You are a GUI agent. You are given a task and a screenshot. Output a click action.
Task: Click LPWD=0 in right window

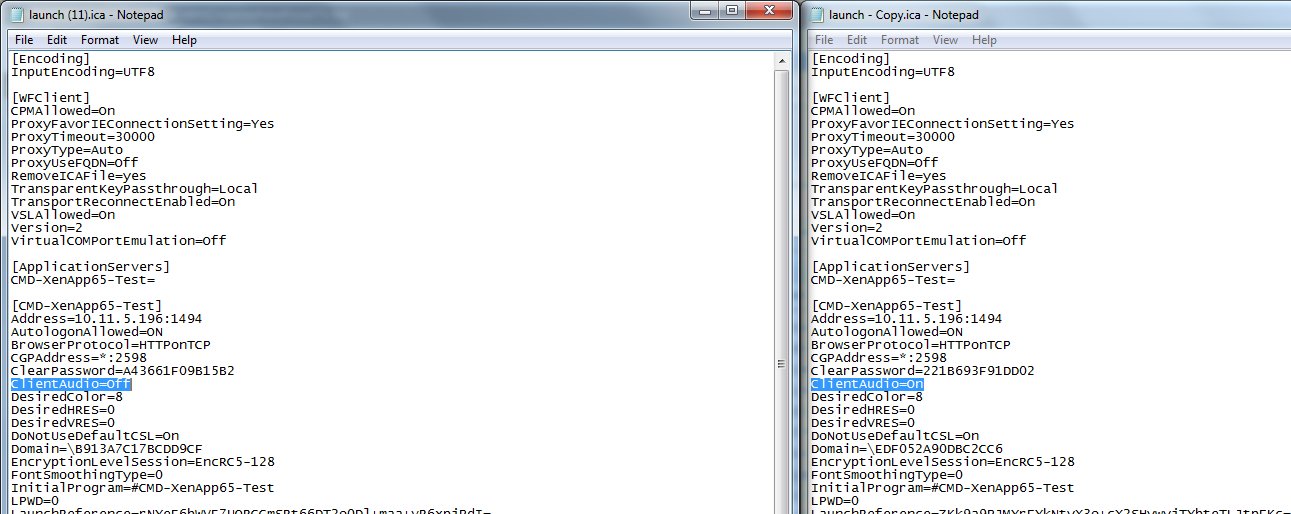835,501
